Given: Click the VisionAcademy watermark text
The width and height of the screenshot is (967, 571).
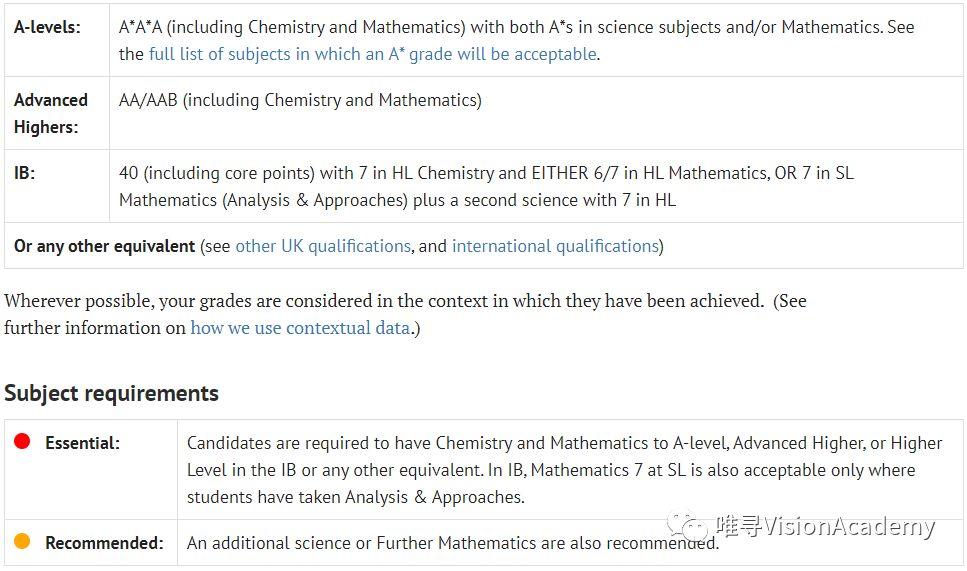Looking at the screenshot, I should click(825, 527).
